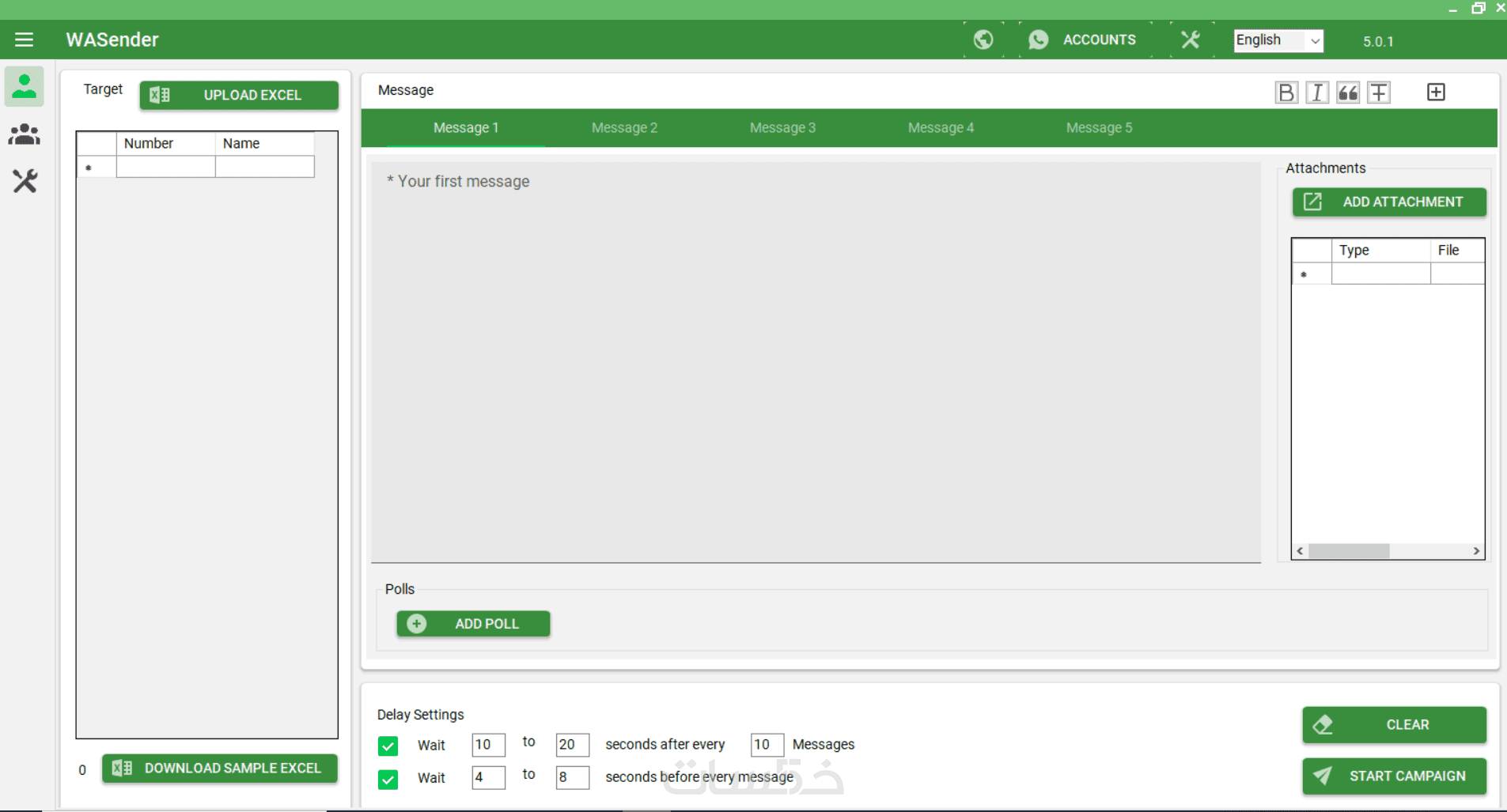This screenshot has width=1507, height=812.
Task: Click the attachments horizontal scrollbar thumb
Action: (1349, 551)
